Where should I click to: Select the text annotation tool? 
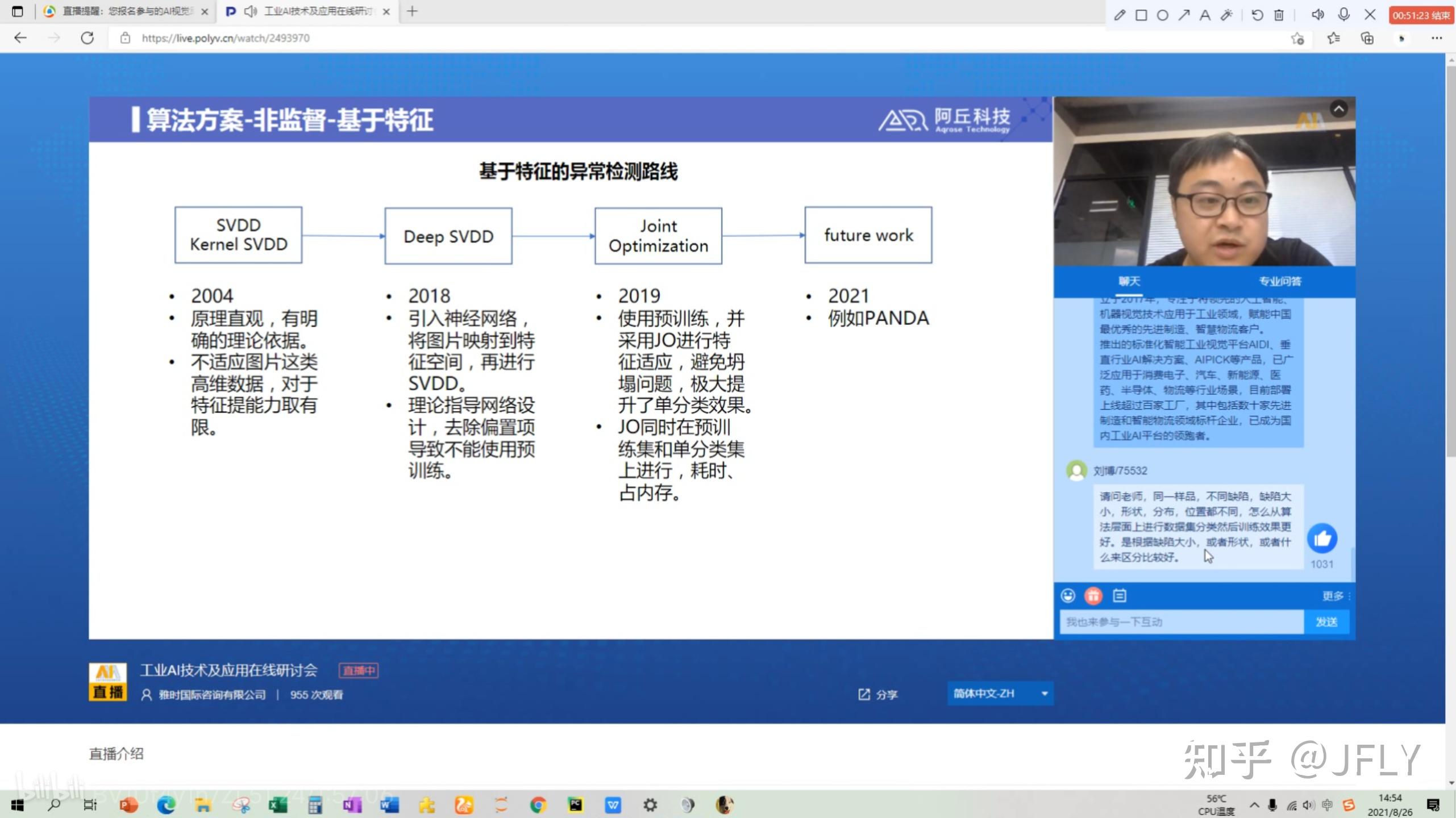1205,15
